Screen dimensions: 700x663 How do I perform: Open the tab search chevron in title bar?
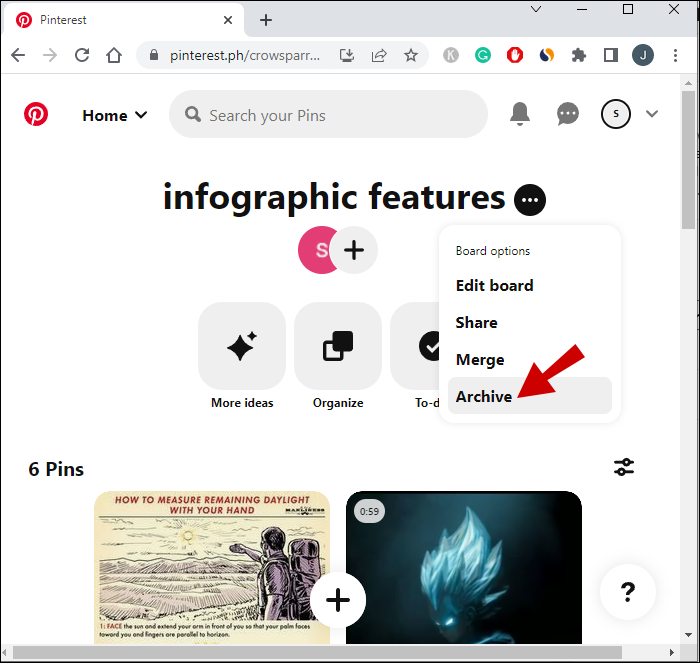point(536,9)
